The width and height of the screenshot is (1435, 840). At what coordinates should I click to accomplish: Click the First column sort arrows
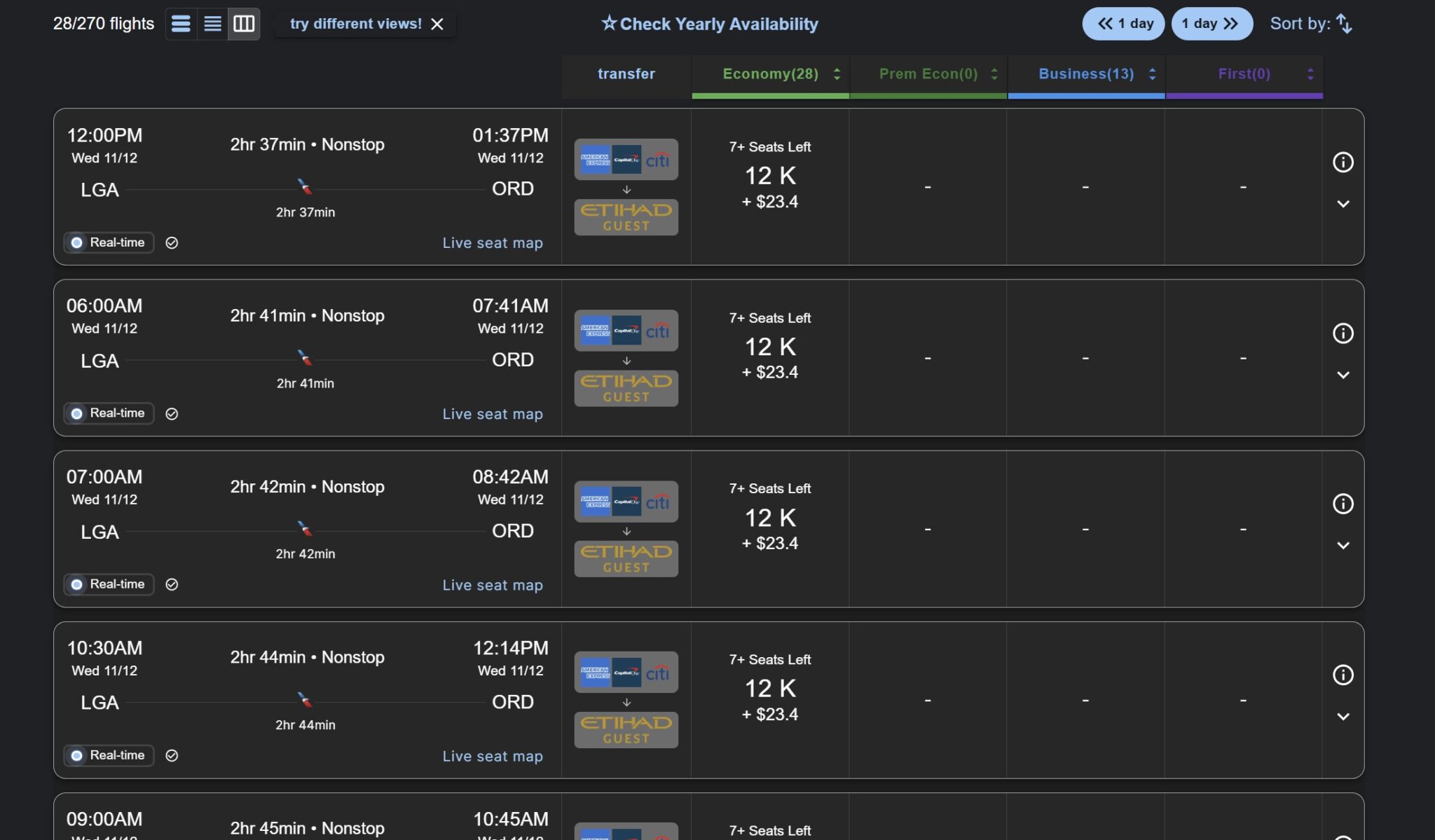(1310, 74)
